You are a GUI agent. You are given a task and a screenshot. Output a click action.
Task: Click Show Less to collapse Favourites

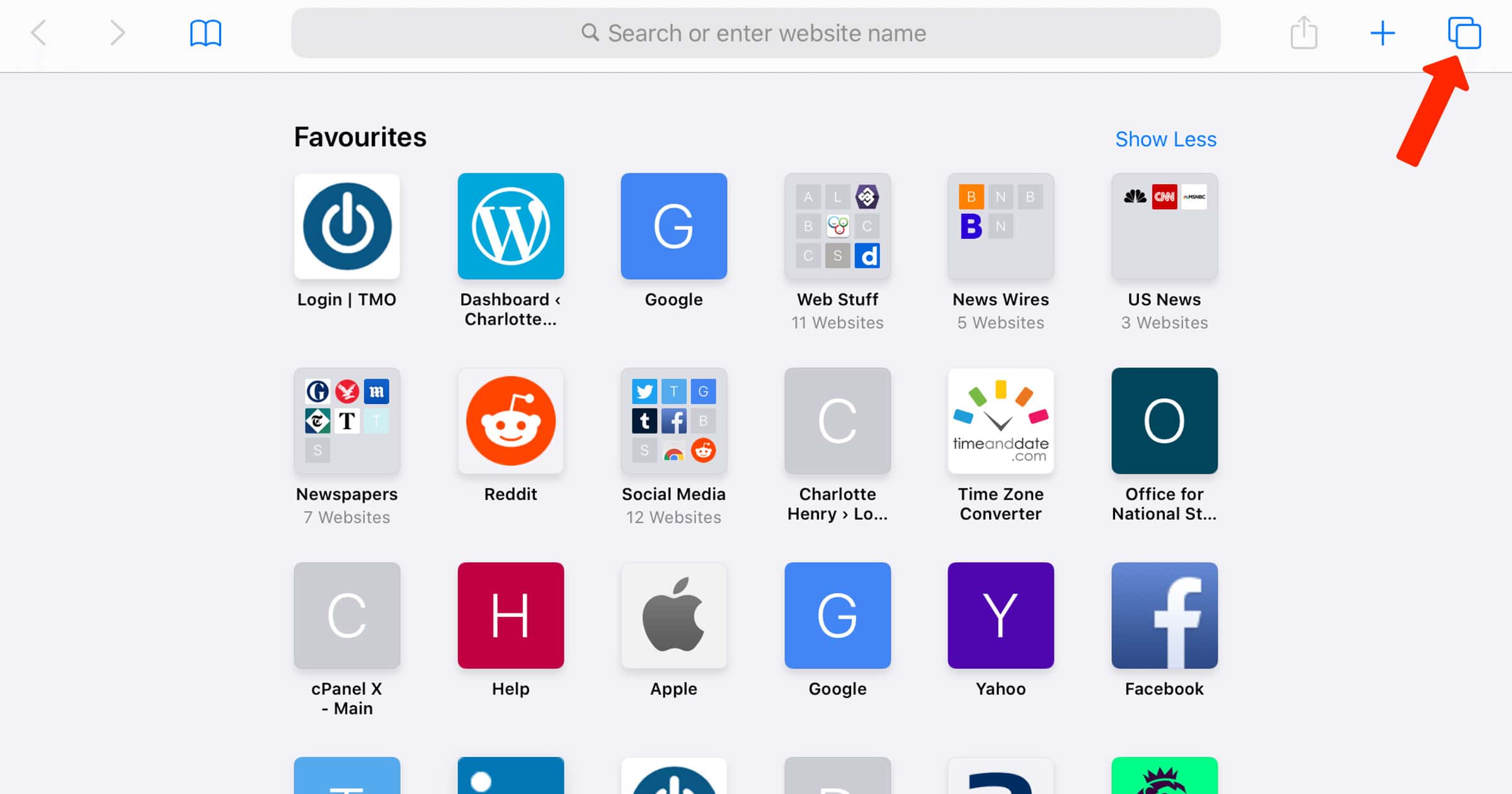click(1166, 139)
